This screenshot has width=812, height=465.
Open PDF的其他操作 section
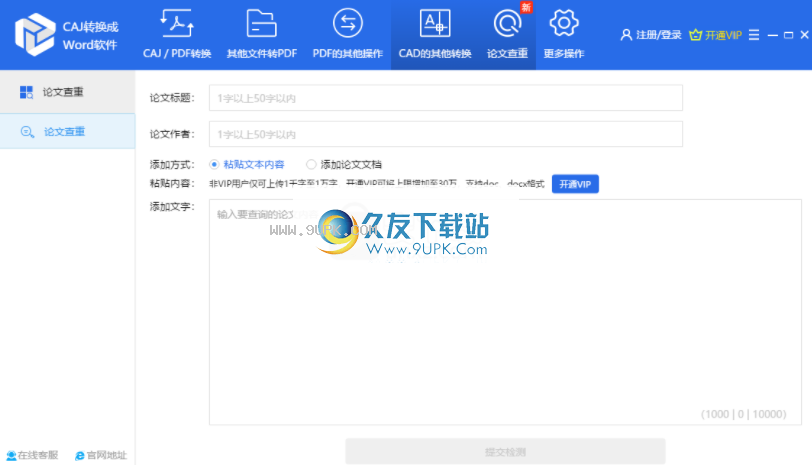tap(347, 34)
